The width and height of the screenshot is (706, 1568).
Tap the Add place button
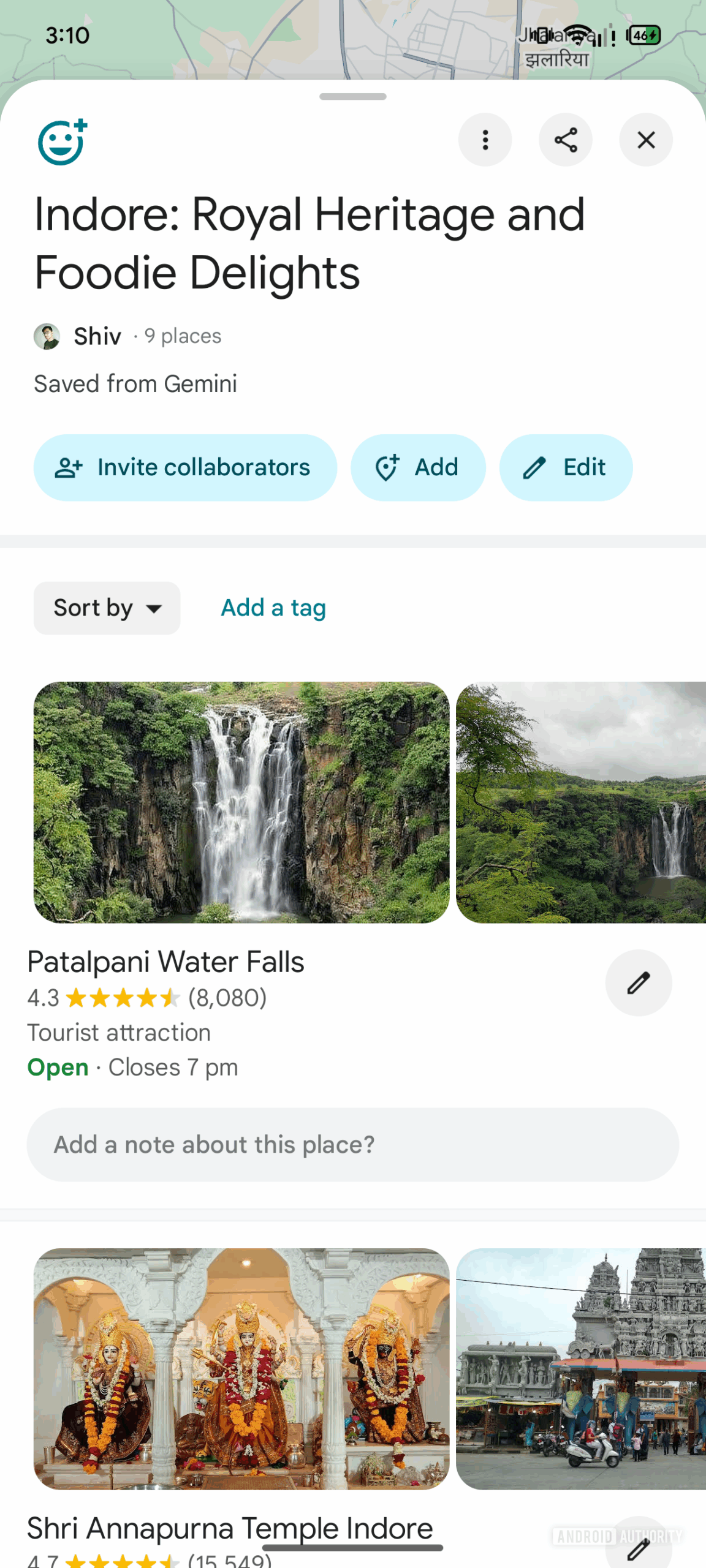[x=418, y=467]
